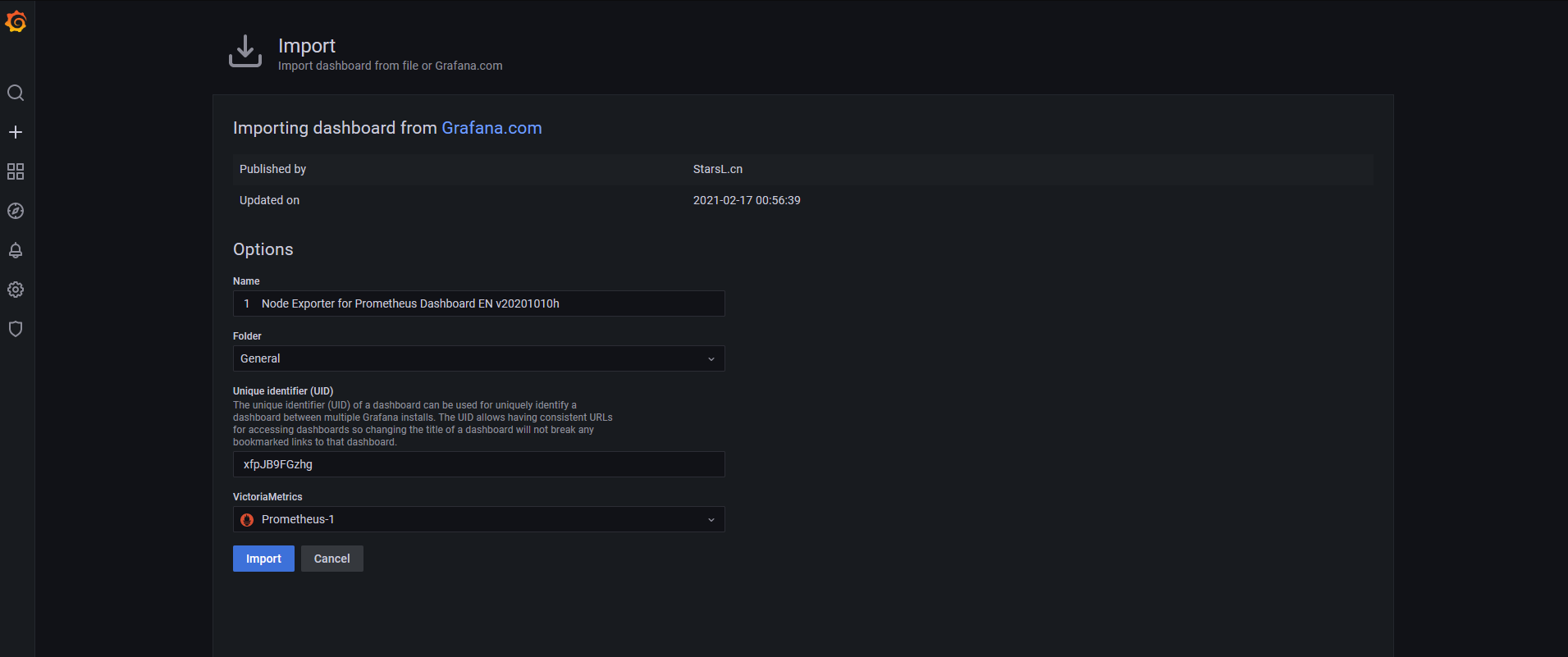Click the Import page title

point(306,46)
